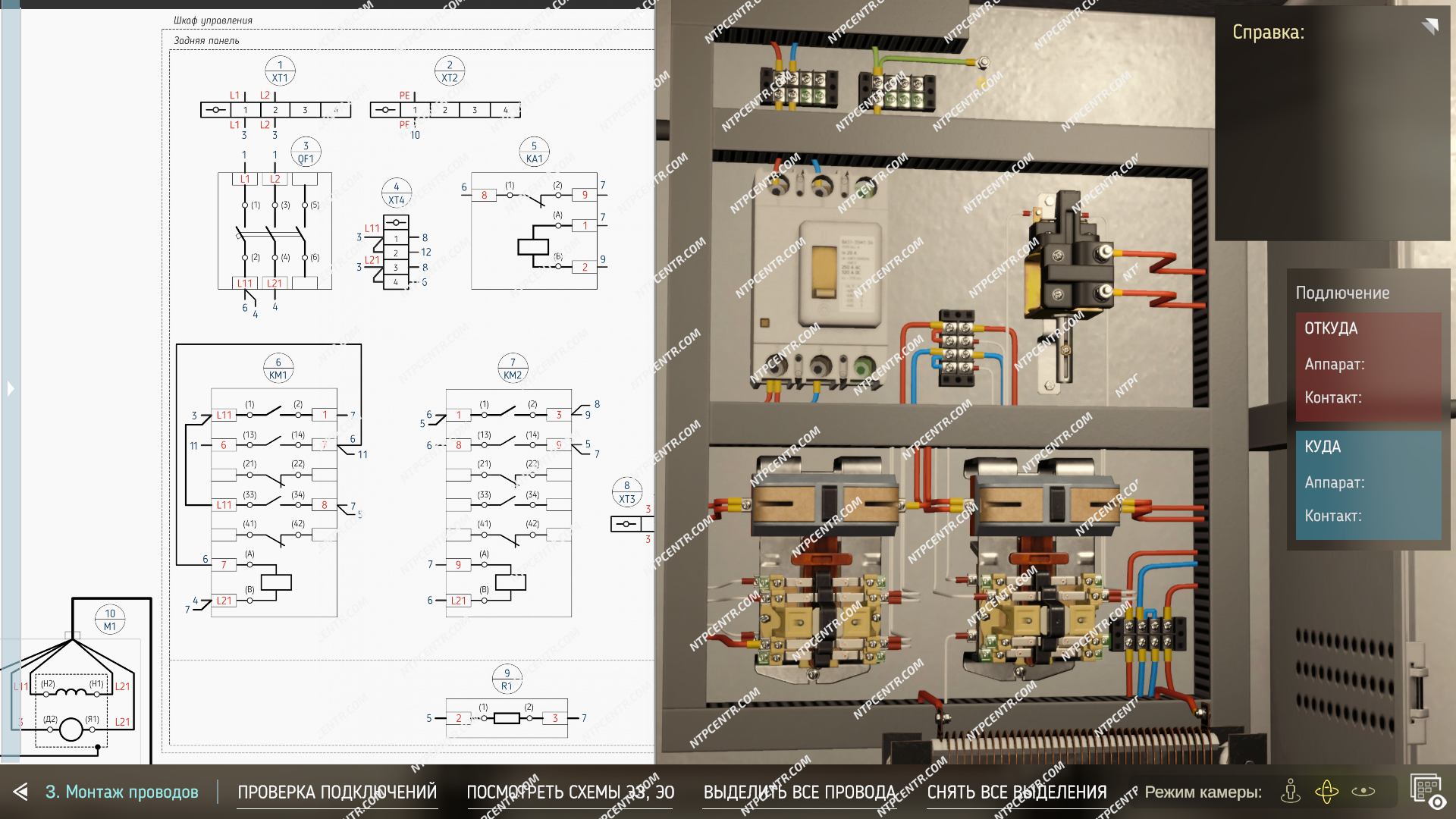Select the blue КУДА connection block
The image size is (1456, 819).
[x=1368, y=485]
